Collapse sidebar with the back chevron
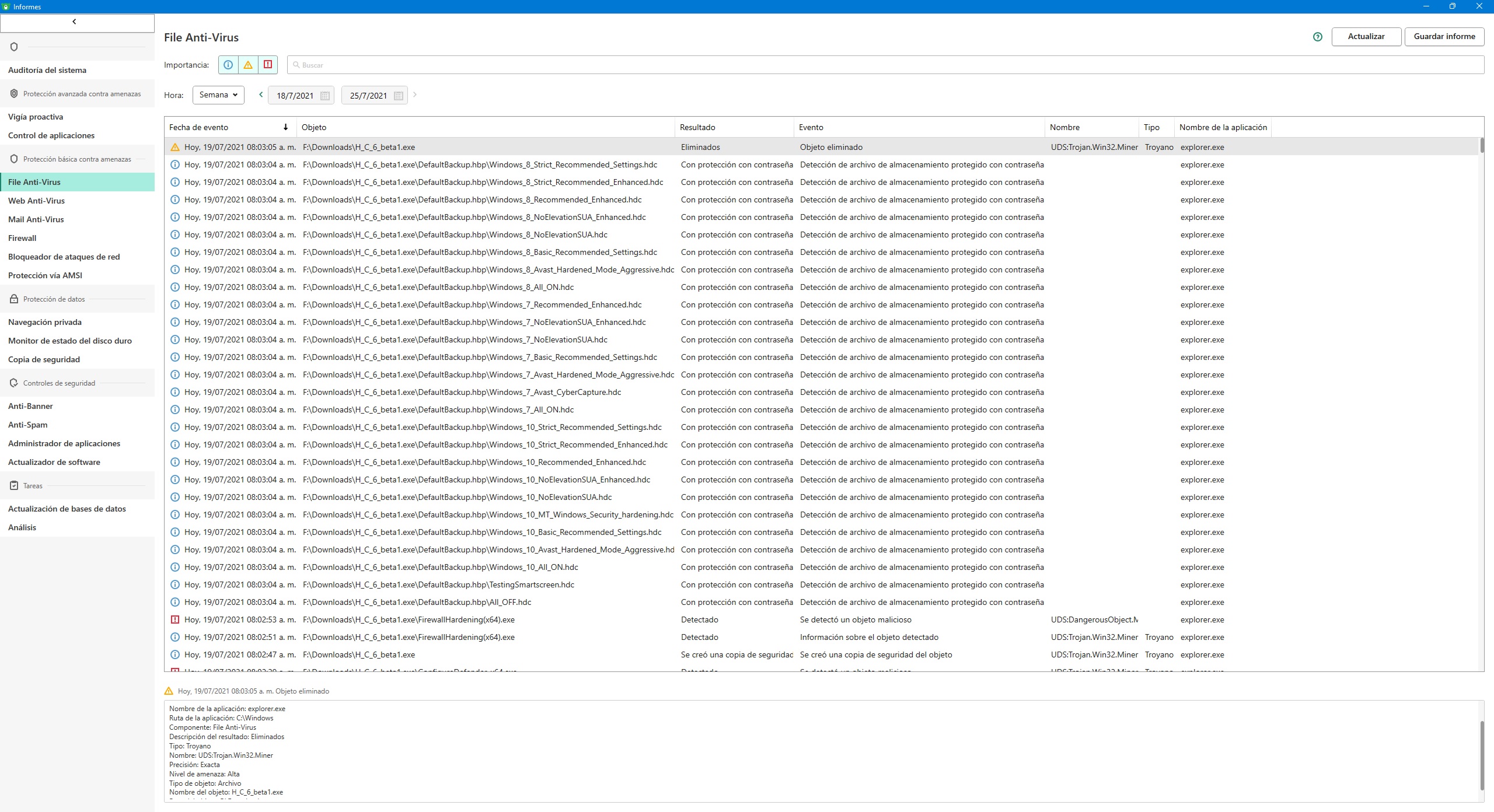This screenshot has width=1494, height=812. [75, 22]
